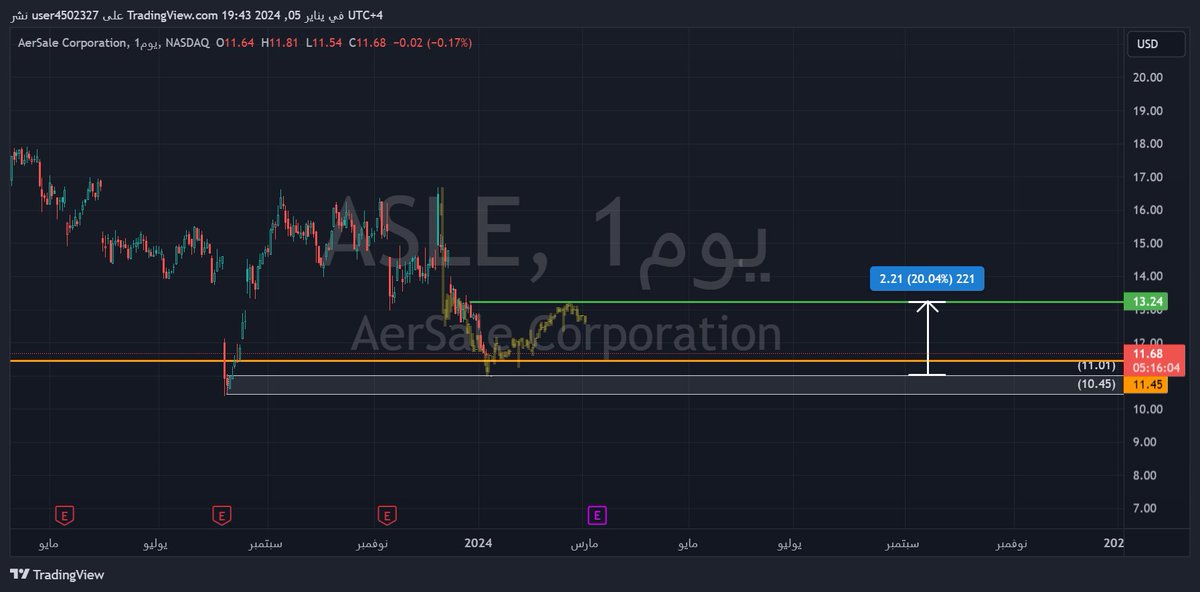Click the 9.00 price axis label
Screen dimensions: 1200x592
click(1146, 442)
